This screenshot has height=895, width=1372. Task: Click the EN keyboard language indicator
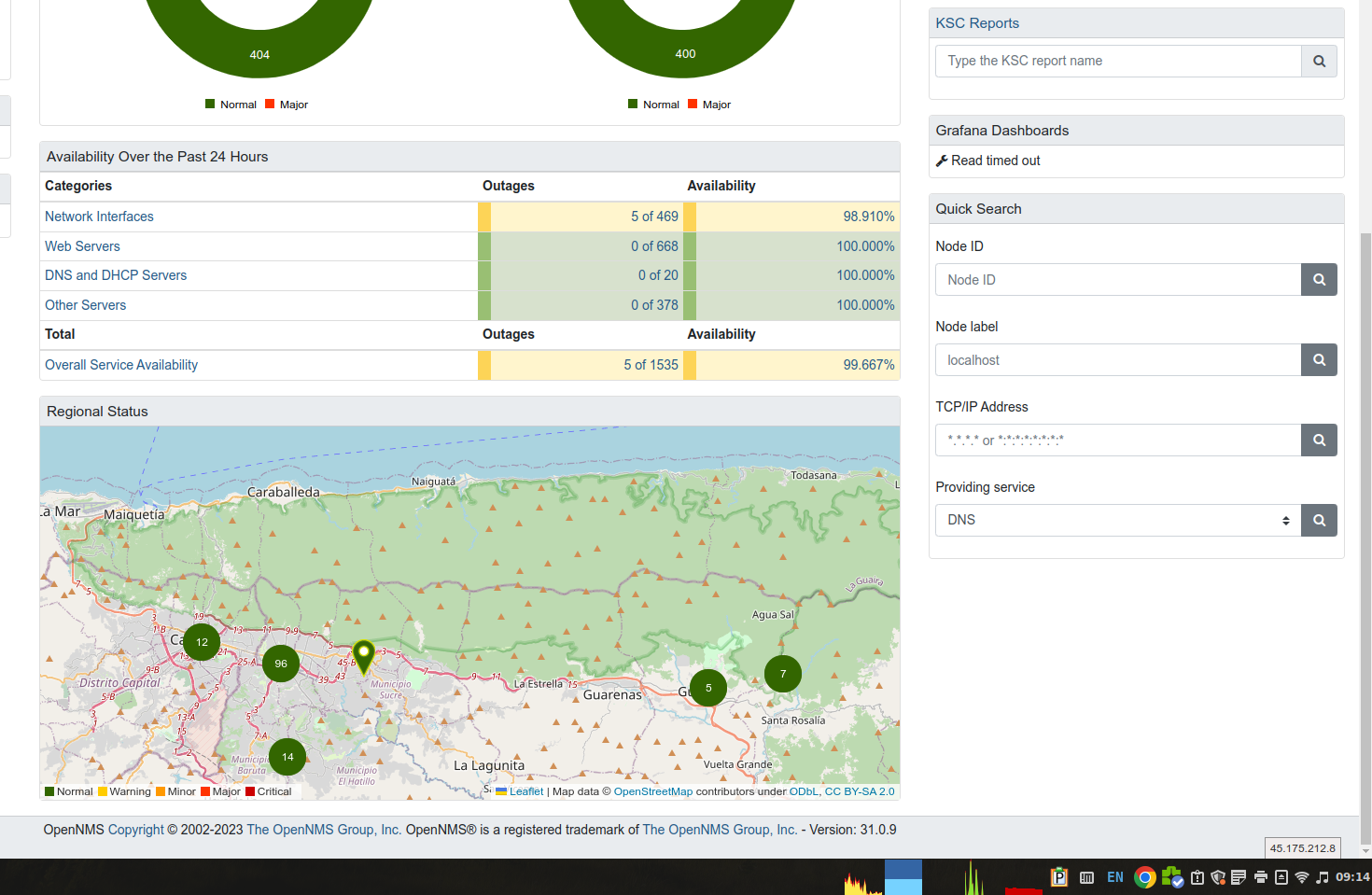click(x=1114, y=877)
